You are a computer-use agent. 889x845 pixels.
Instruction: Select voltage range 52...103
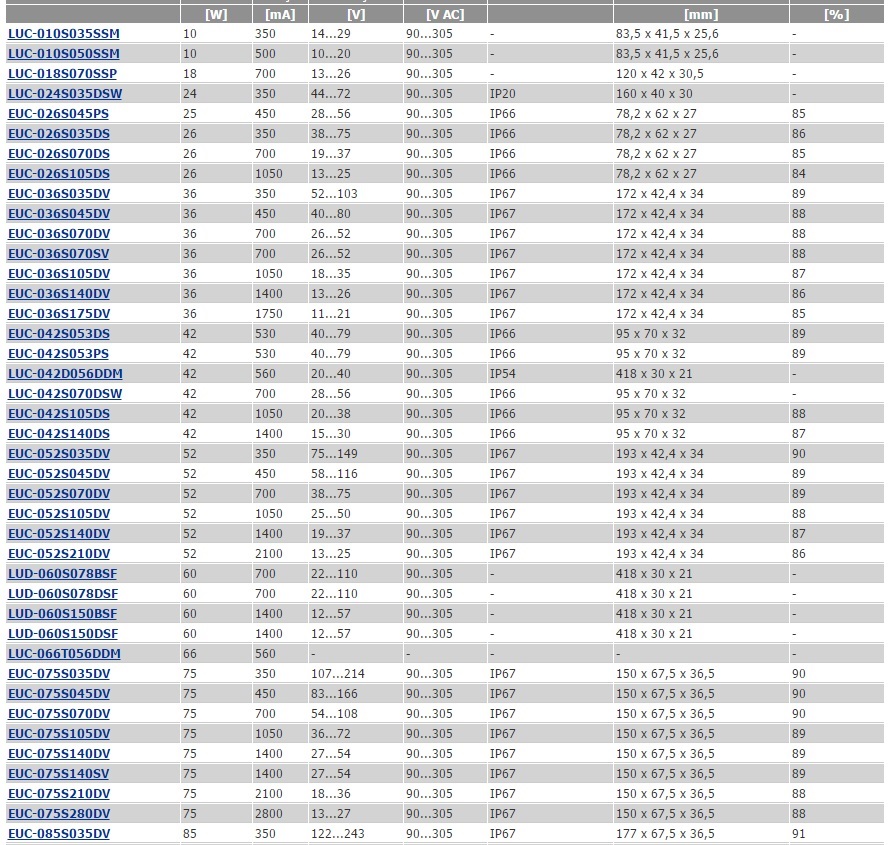(334, 193)
